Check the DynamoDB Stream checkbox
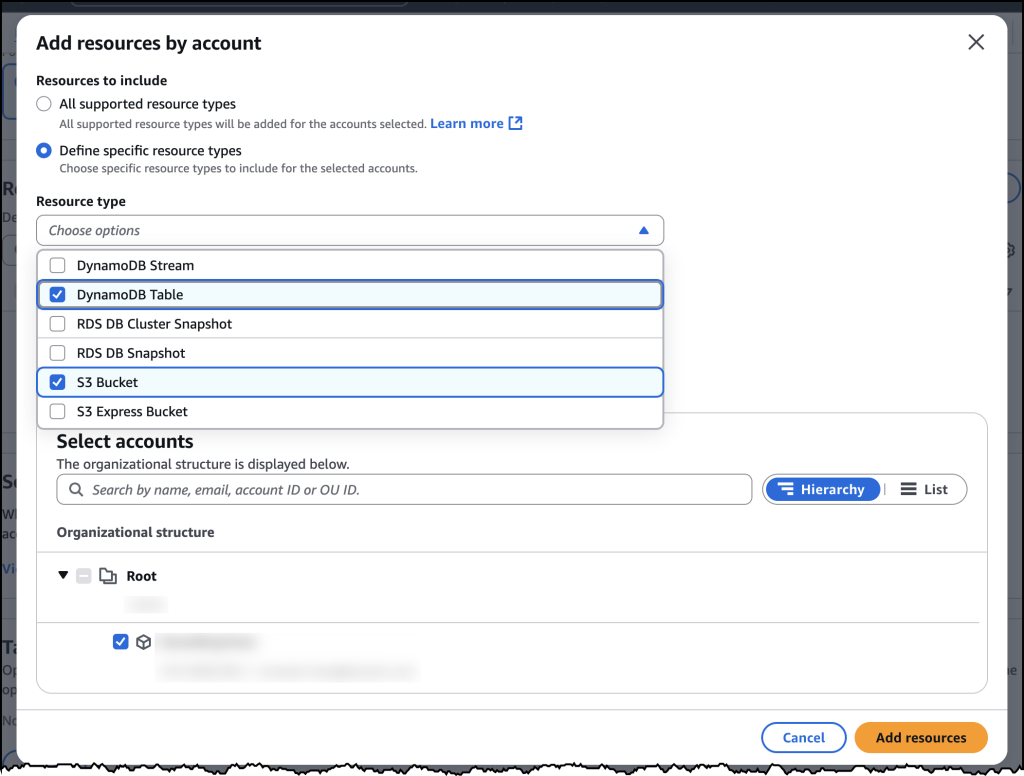The height and width of the screenshot is (776, 1024). coord(57,265)
